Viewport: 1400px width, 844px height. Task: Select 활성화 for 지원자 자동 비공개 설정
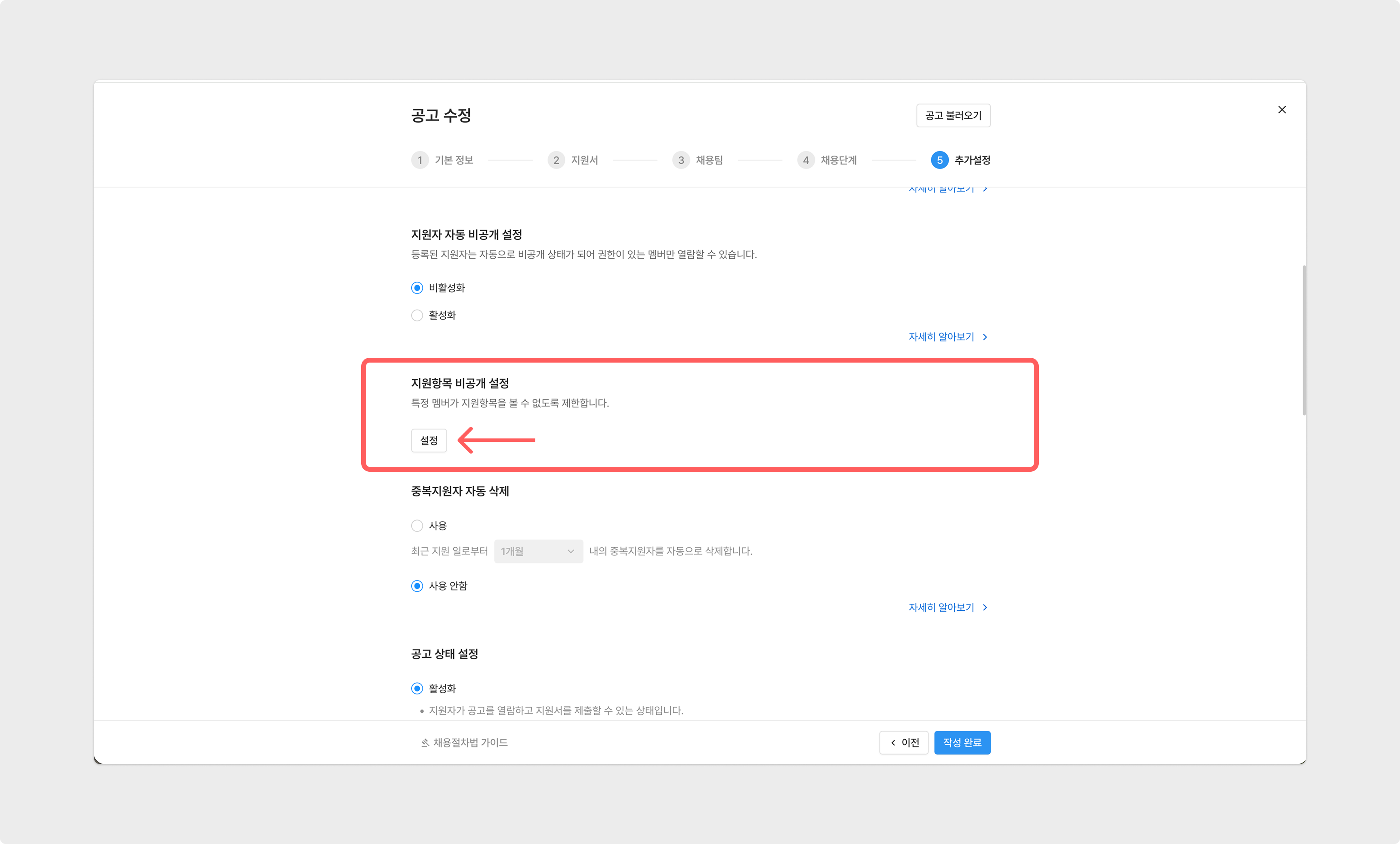[417, 315]
